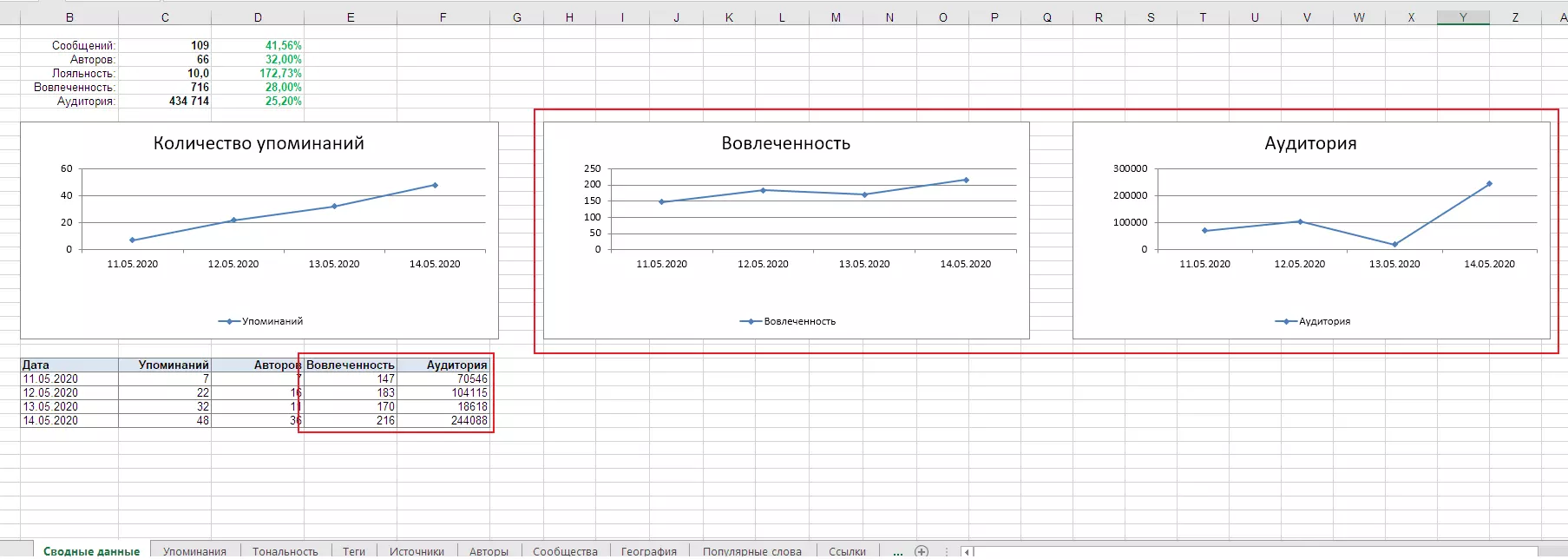This screenshot has height=559, width=1568.
Task: Select column C header
Action: click(165, 17)
